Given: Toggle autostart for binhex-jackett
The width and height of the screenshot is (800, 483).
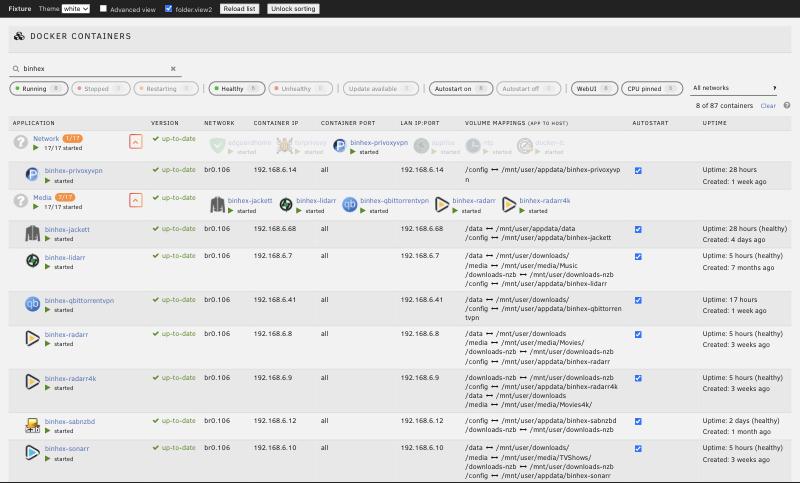Looking at the screenshot, I should pos(638,230).
